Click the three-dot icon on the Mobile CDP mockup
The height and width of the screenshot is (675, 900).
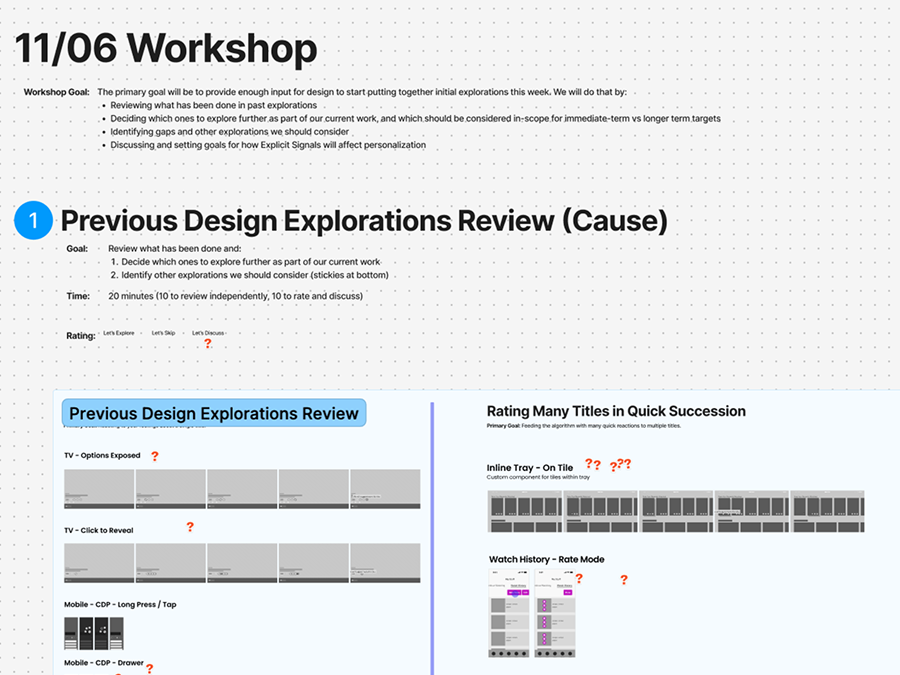click(87, 629)
